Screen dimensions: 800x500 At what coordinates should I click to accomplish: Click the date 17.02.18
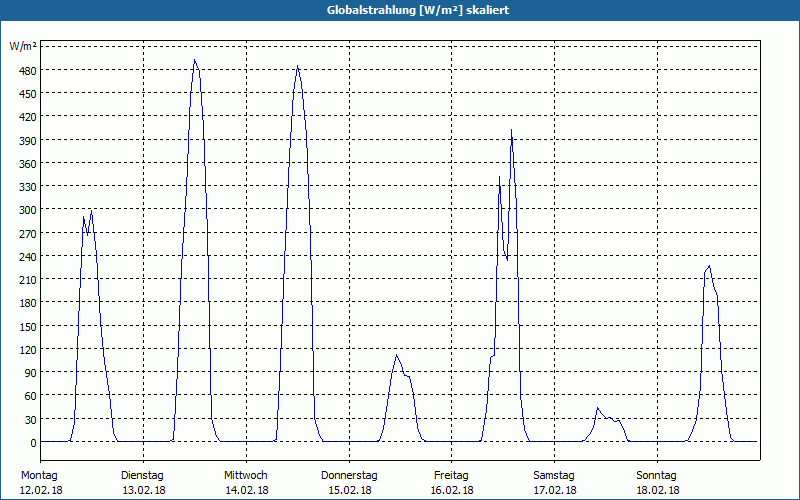coord(555,491)
